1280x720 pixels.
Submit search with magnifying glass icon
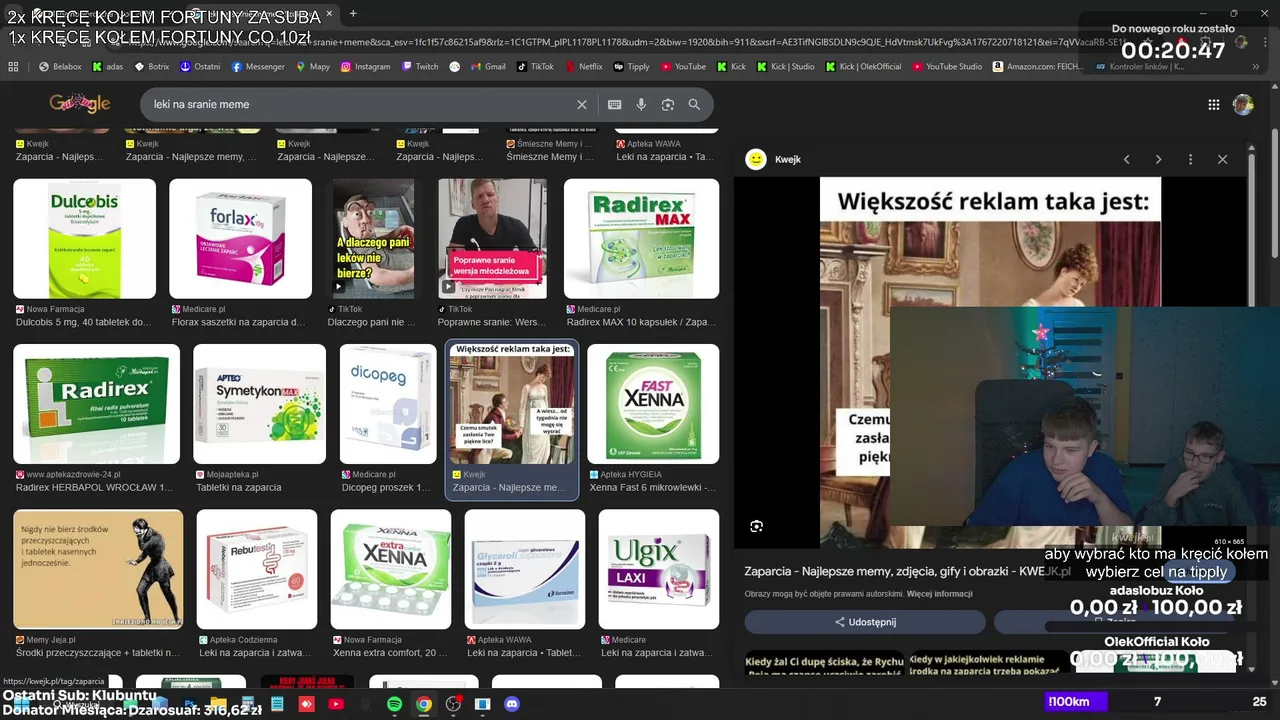pos(694,104)
